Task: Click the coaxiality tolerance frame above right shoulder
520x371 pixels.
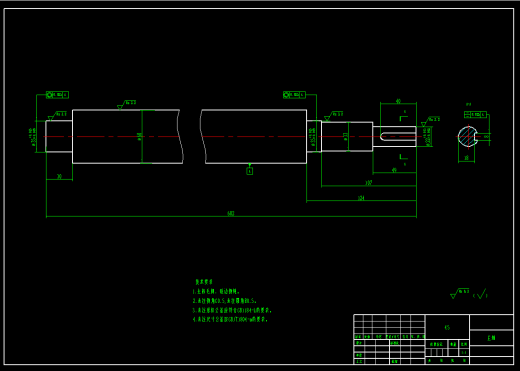Action: coord(294,95)
